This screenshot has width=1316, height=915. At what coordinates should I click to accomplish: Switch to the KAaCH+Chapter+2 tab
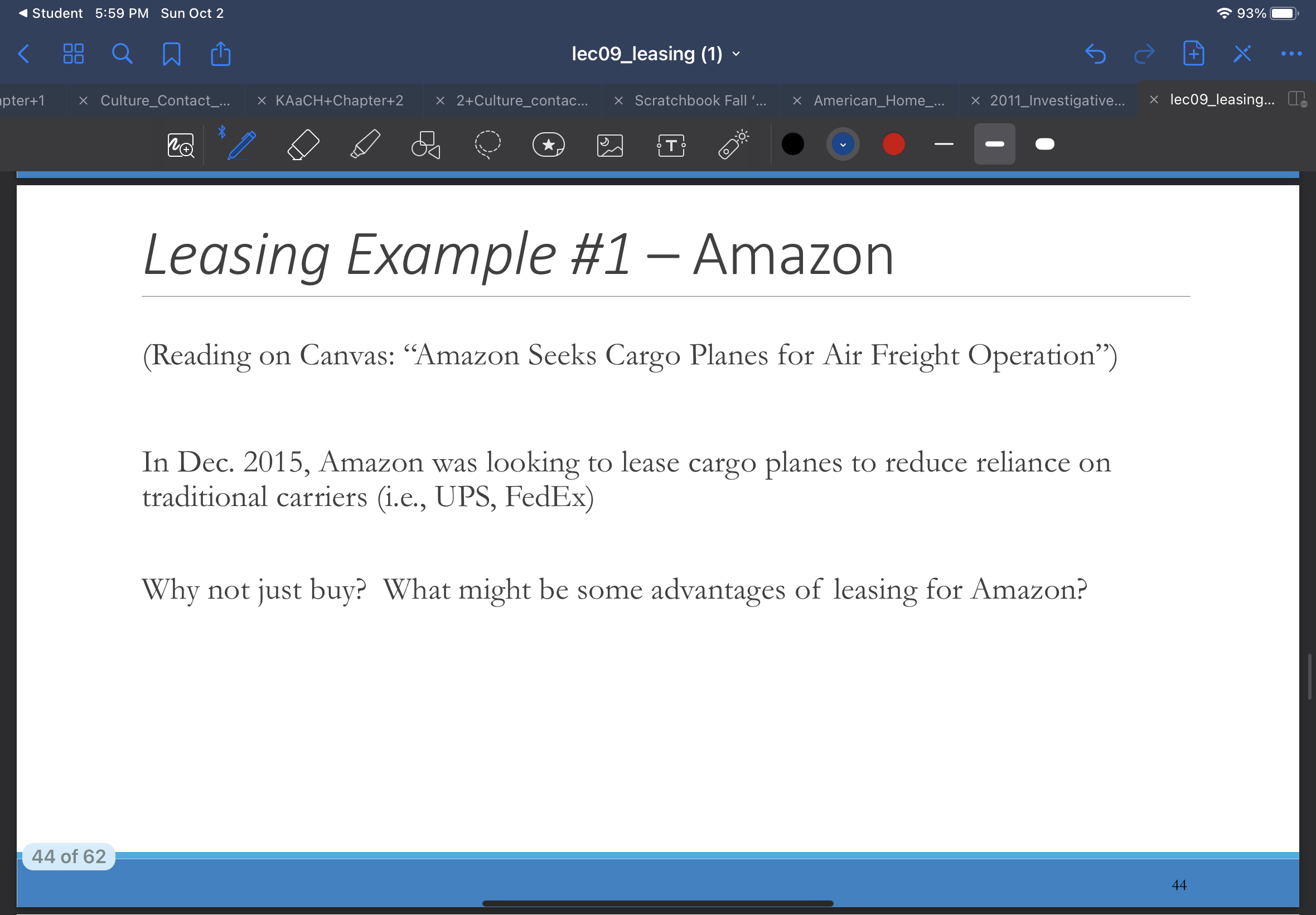click(339, 101)
